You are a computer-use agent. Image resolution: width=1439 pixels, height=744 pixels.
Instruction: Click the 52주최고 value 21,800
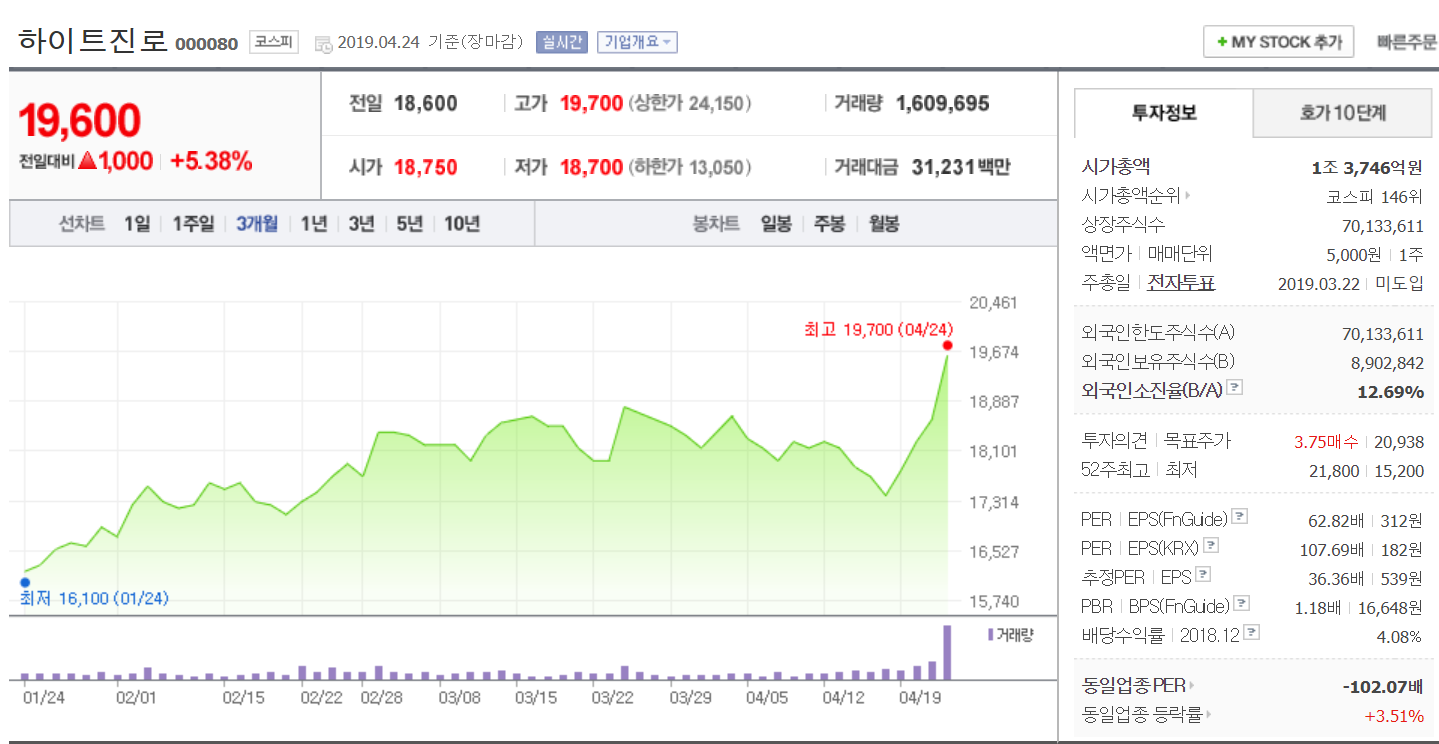coord(1334,470)
